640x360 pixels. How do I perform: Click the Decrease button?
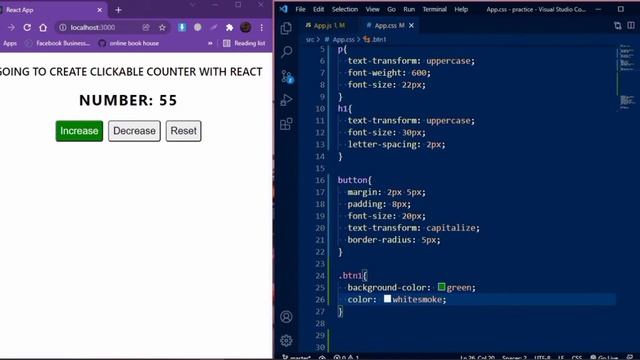[x=134, y=131]
